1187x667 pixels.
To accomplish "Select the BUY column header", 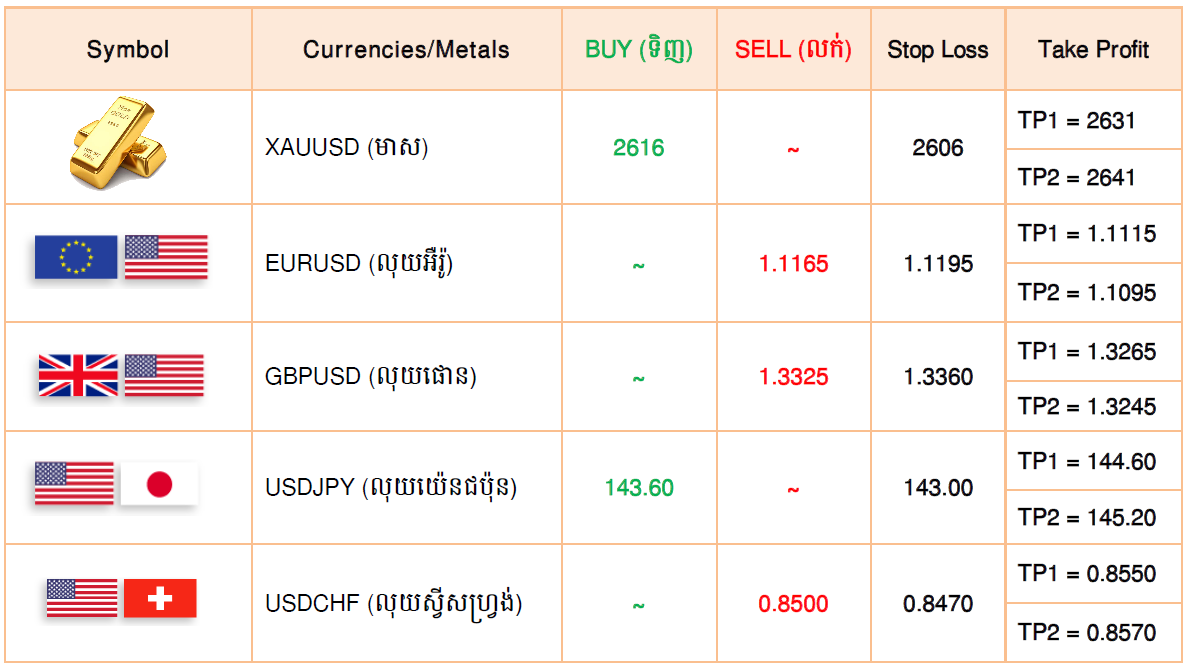I will tap(639, 50).
